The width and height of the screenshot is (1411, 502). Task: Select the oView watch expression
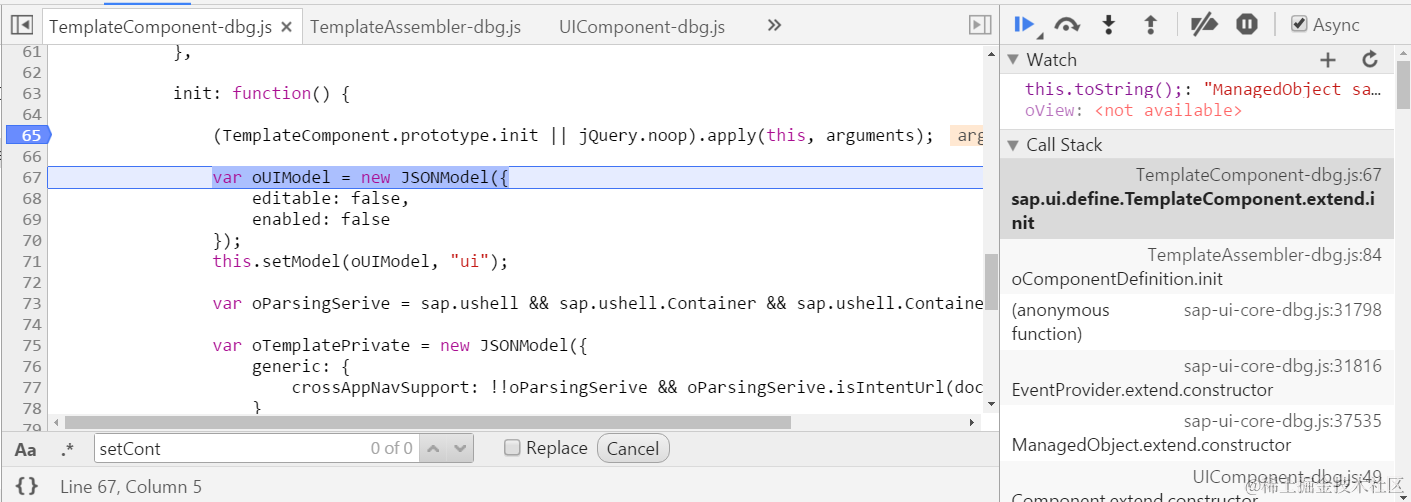point(1134,110)
